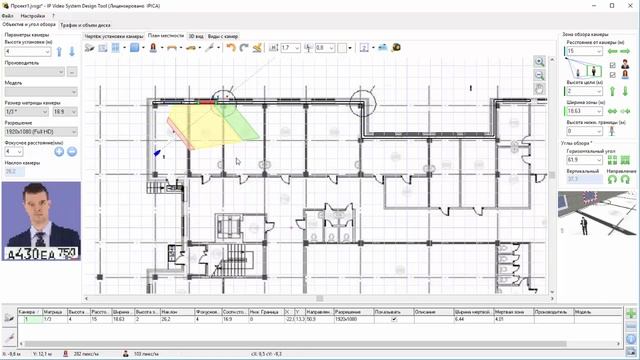Open the toolbar dropdown showing 0.8
This screenshot has height=360, width=640.
331,48
